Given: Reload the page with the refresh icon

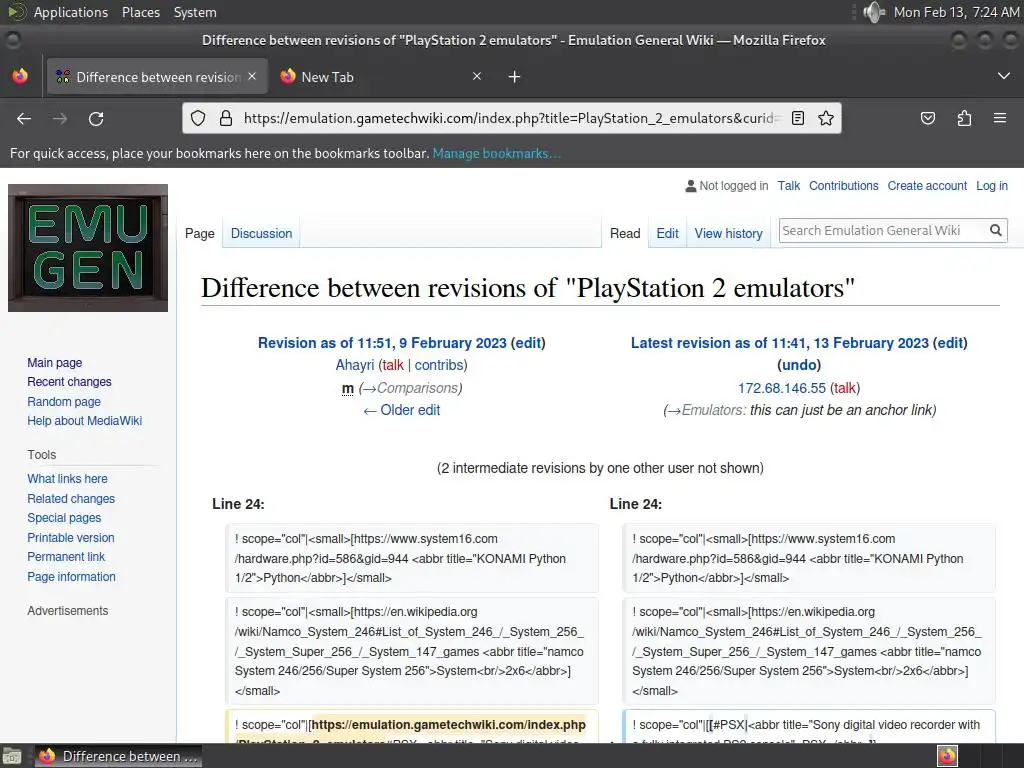Looking at the screenshot, I should (96, 118).
